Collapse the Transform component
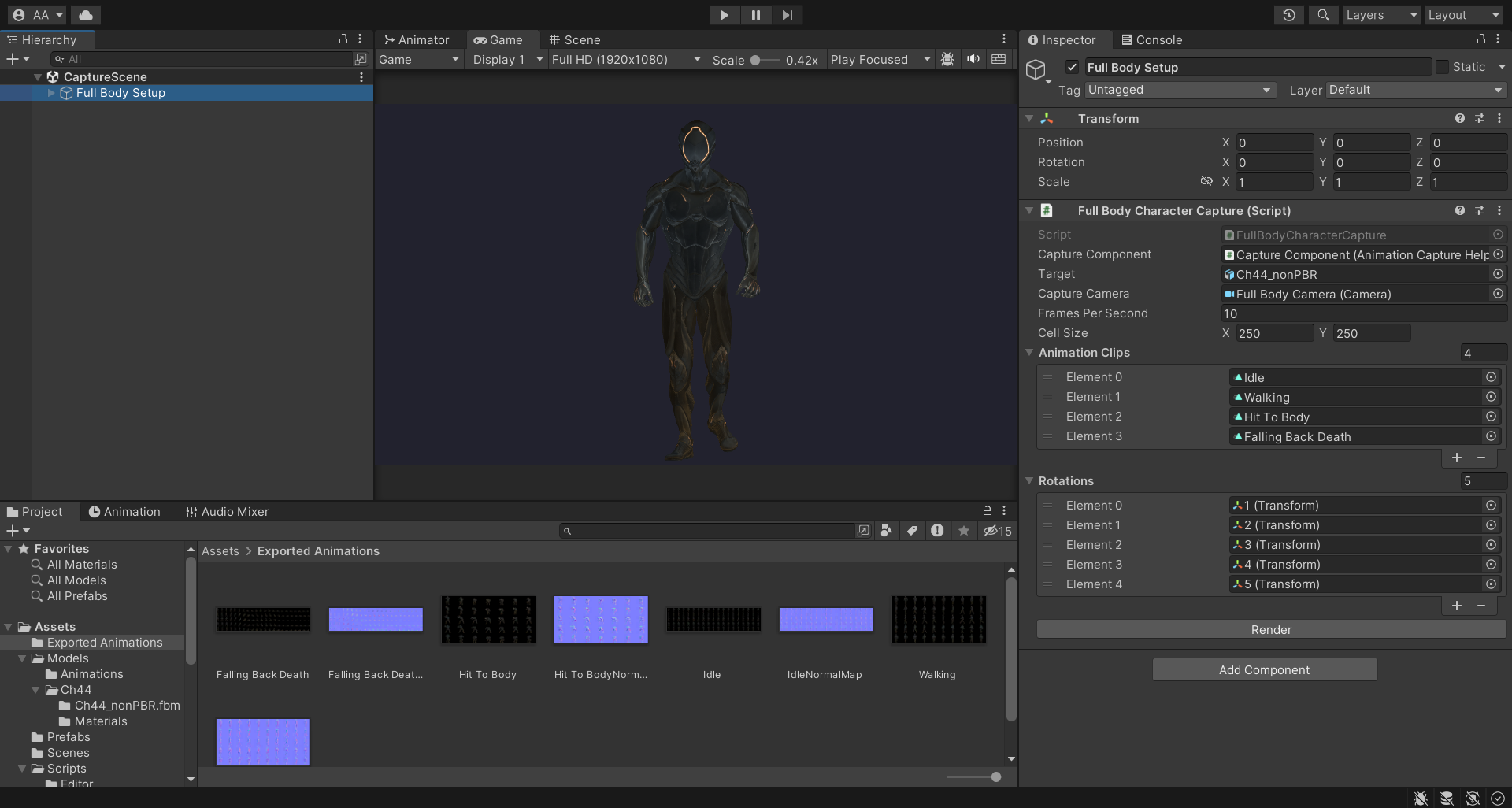The width and height of the screenshot is (1512, 808). tap(1029, 118)
